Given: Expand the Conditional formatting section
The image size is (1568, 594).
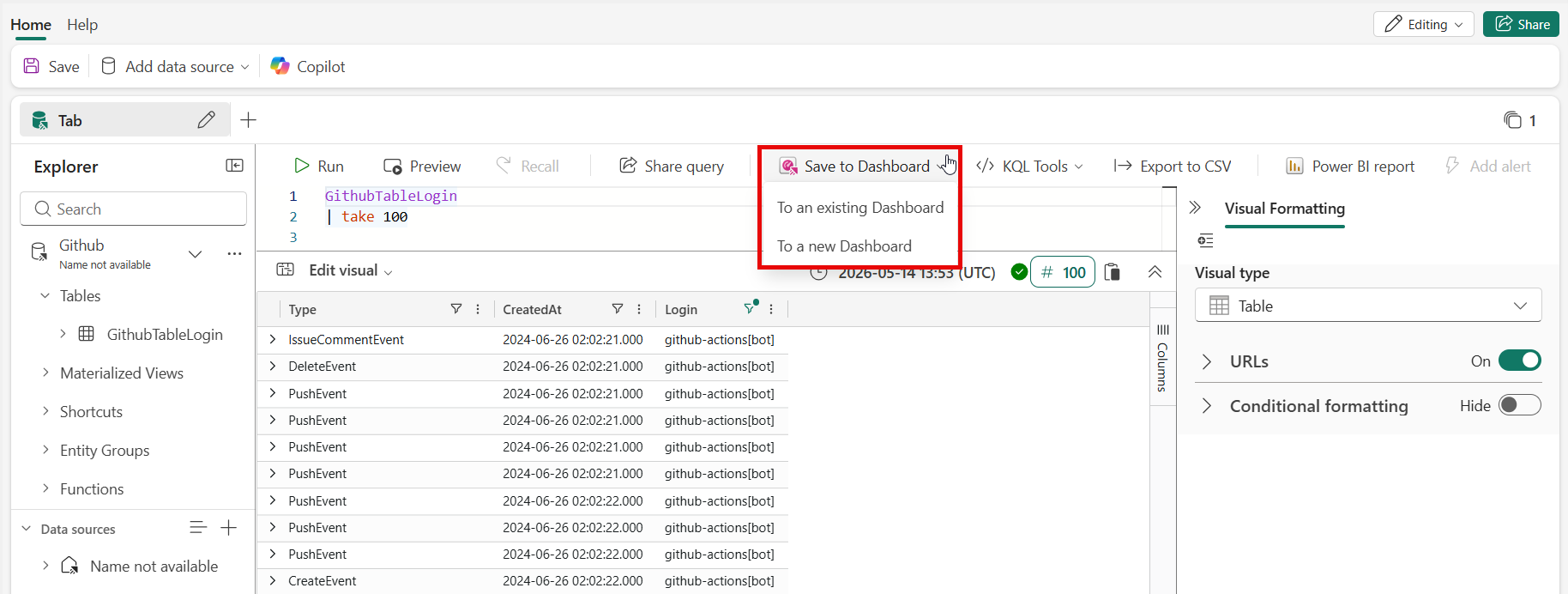Looking at the screenshot, I should tap(1207, 406).
